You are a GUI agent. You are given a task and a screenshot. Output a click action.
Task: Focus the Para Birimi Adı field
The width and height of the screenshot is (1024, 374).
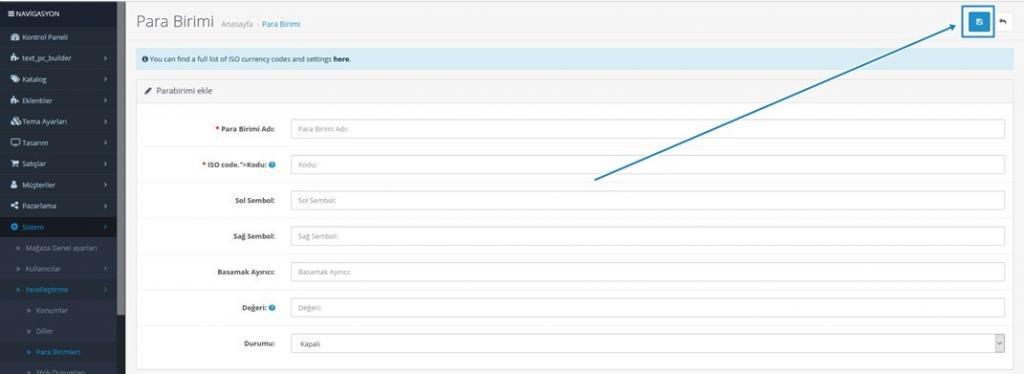(x=647, y=129)
